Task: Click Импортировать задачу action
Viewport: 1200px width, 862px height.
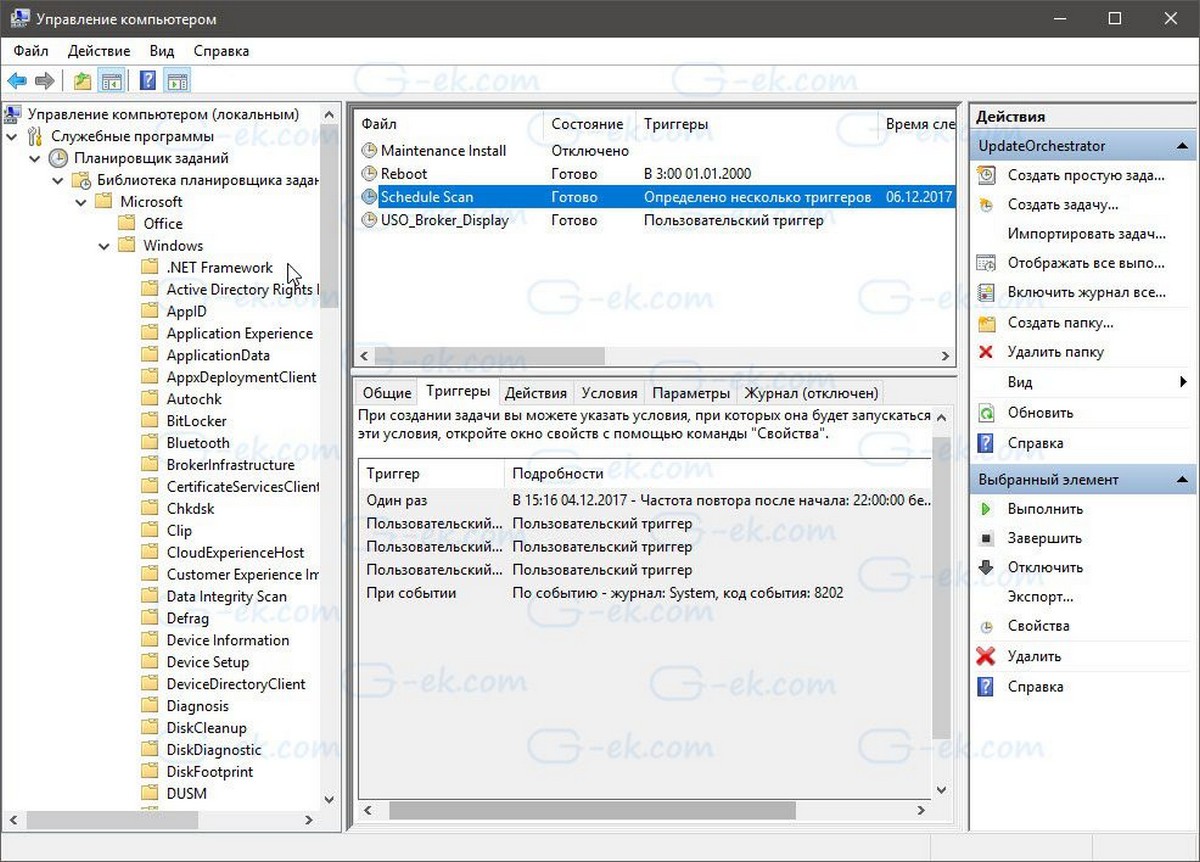Action: (1087, 234)
